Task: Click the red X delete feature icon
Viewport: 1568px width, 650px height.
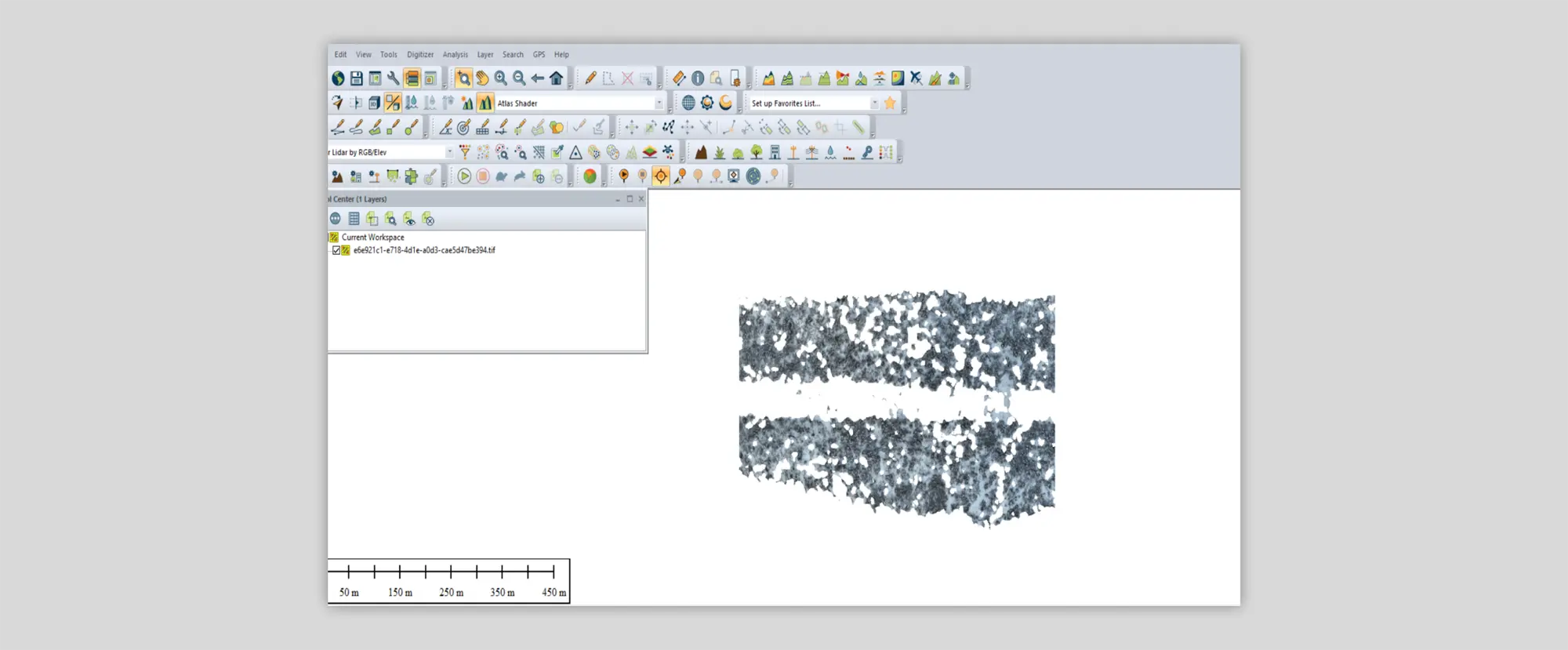Action: pos(627,78)
